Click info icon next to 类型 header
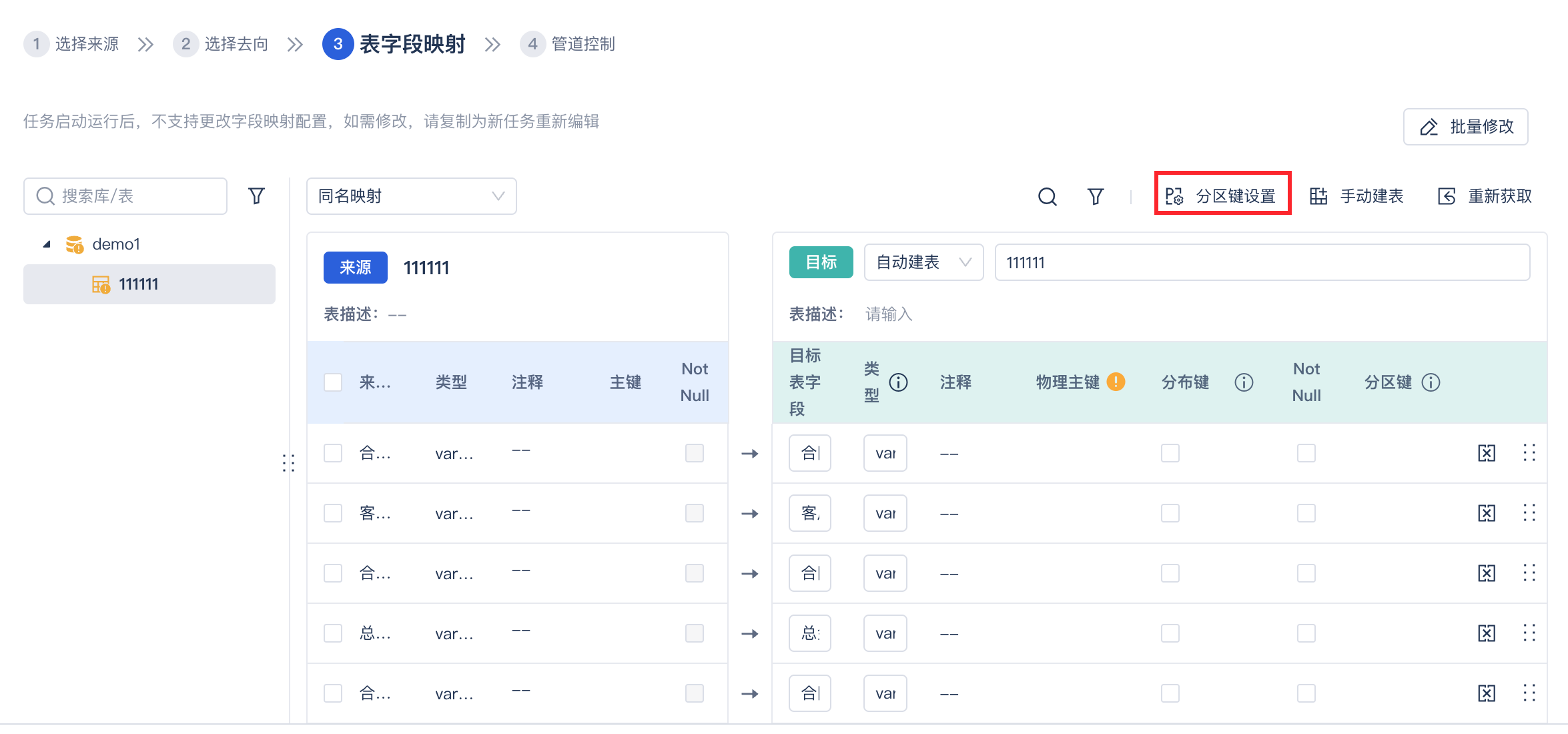 (898, 382)
